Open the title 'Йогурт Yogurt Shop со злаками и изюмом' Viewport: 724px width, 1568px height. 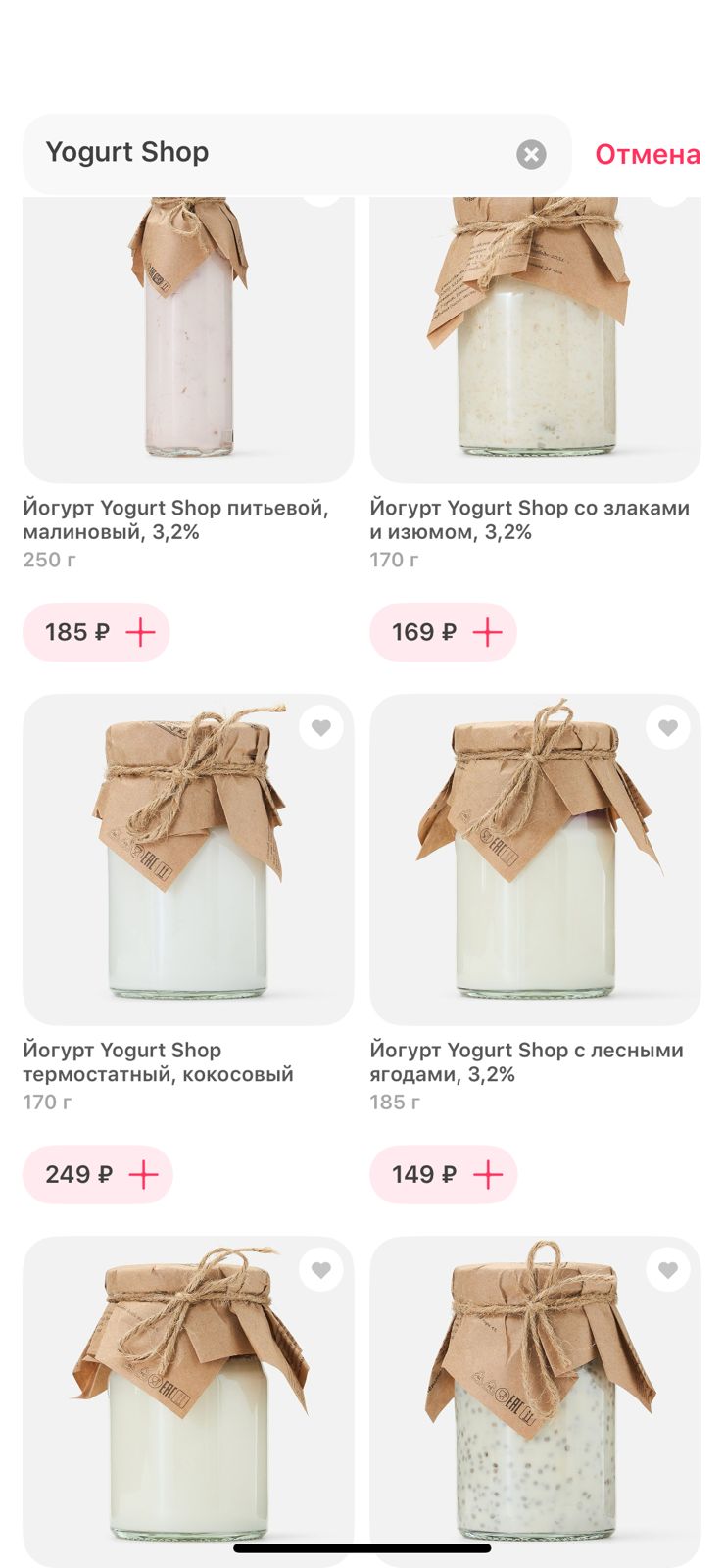pos(529,519)
